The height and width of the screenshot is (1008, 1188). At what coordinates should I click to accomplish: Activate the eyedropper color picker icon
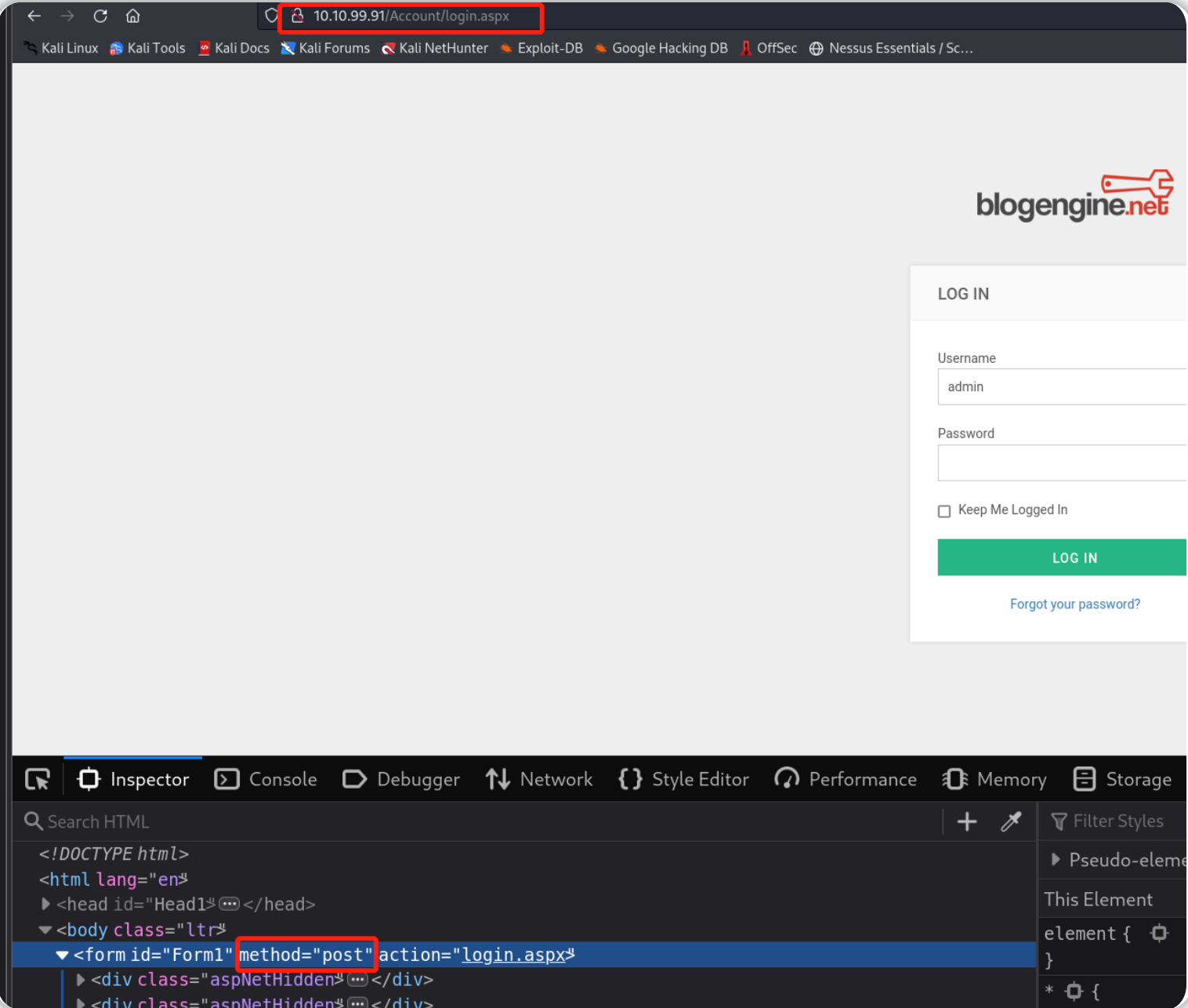pyautogui.click(x=1011, y=821)
